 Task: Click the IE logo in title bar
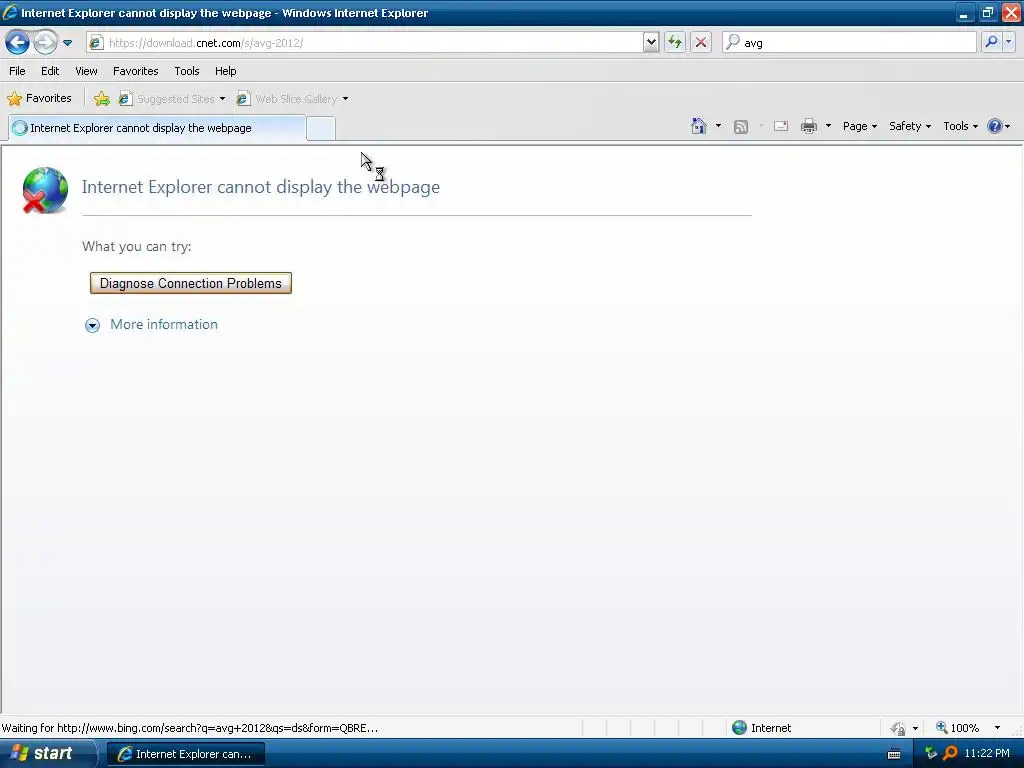10,12
